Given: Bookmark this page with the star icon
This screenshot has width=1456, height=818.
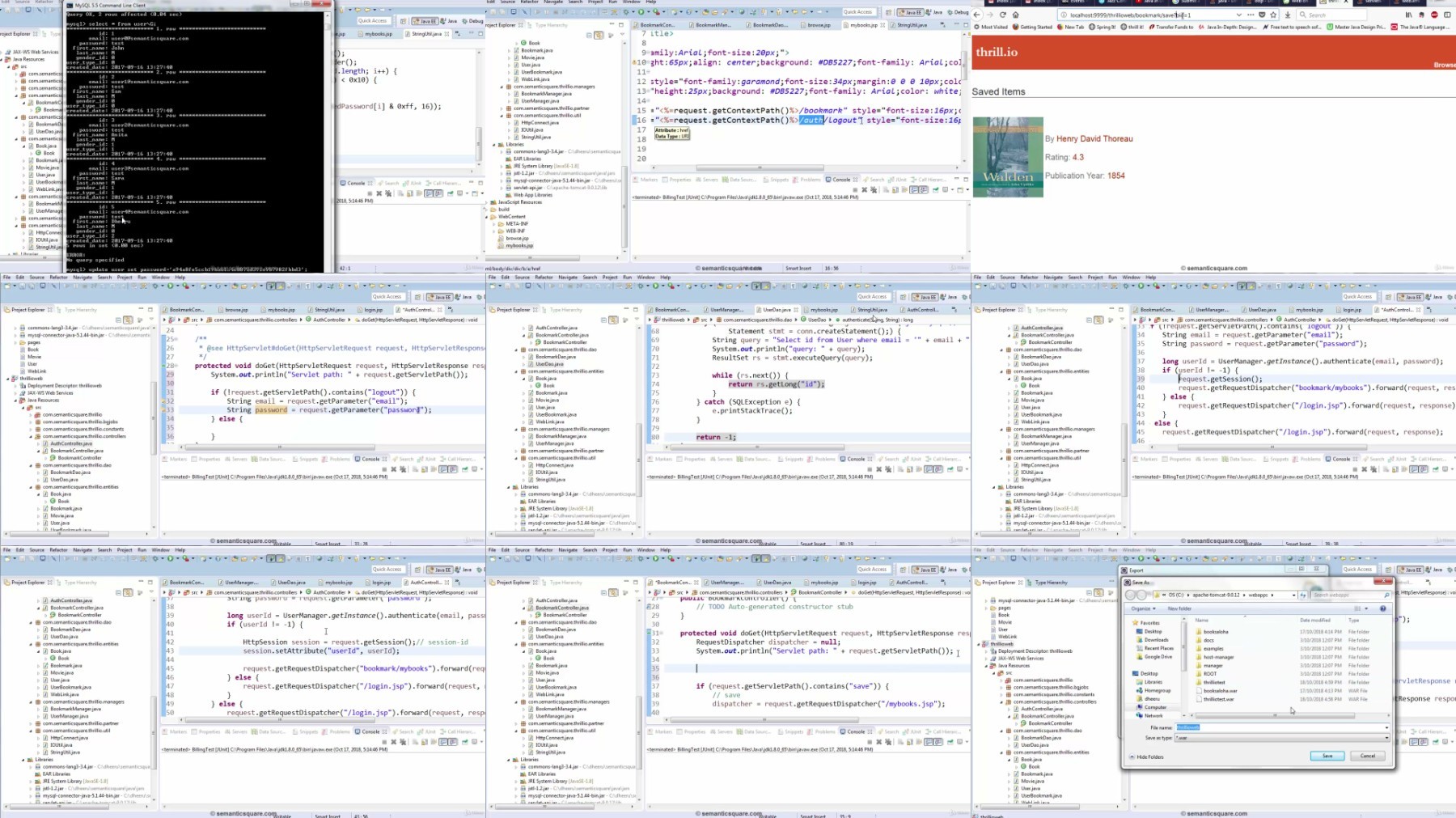Looking at the screenshot, I should pyautogui.click(x=1273, y=15).
